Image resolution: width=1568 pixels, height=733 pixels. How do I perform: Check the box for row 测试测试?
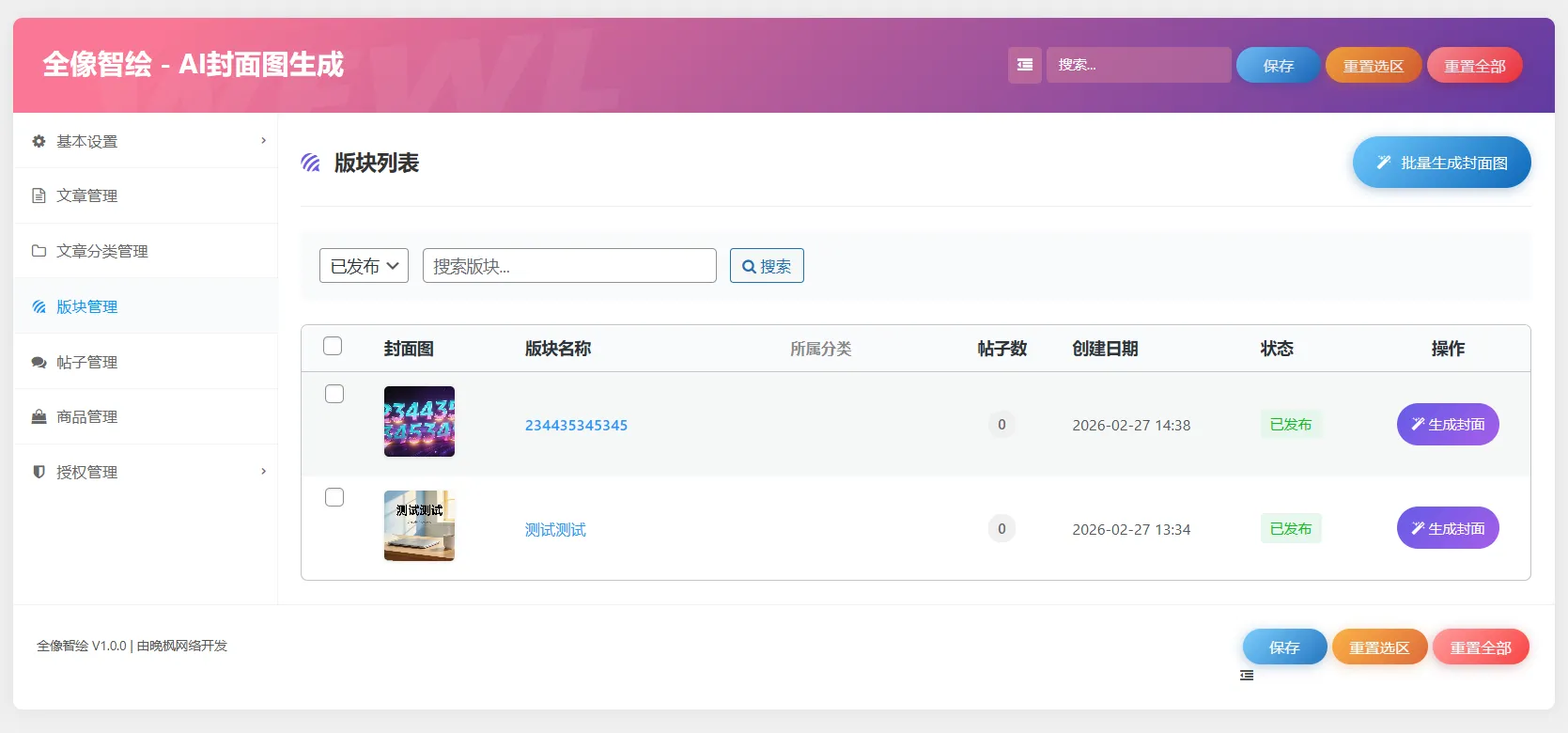pos(334,497)
